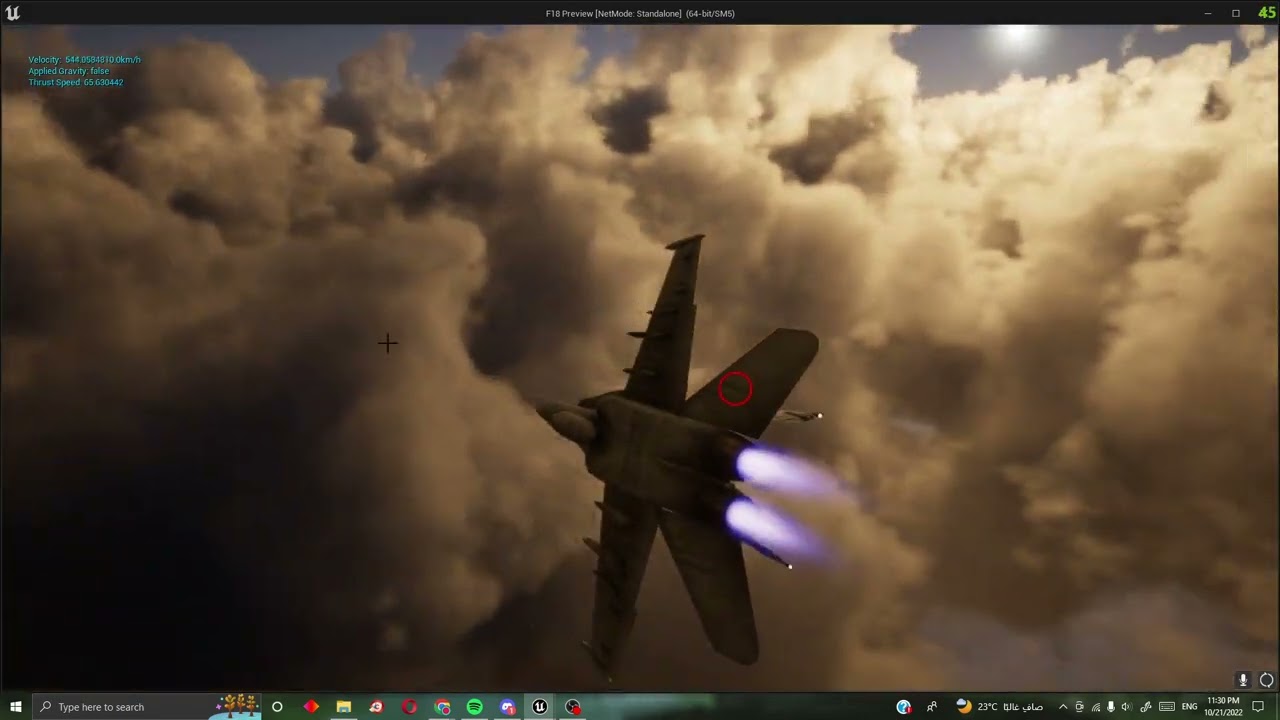
Task: Click the 'Thrust Speed' debug readout
Action: [x=76, y=82]
